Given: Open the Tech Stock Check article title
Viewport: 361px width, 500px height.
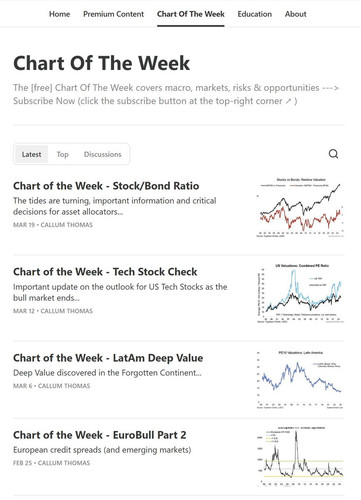Looking at the screenshot, I should (105, 272).
